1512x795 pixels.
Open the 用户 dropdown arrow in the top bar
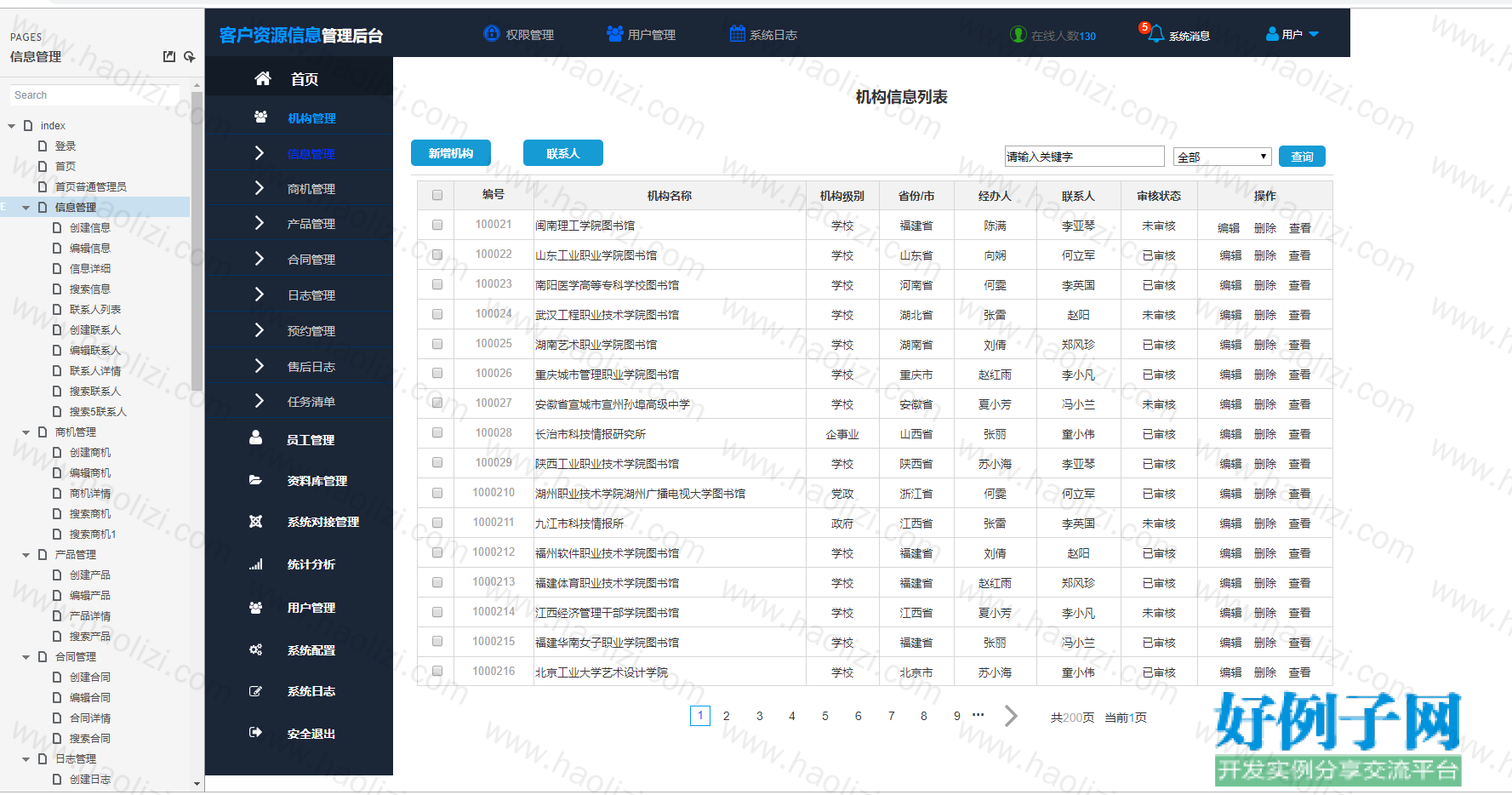point(1314,34)
